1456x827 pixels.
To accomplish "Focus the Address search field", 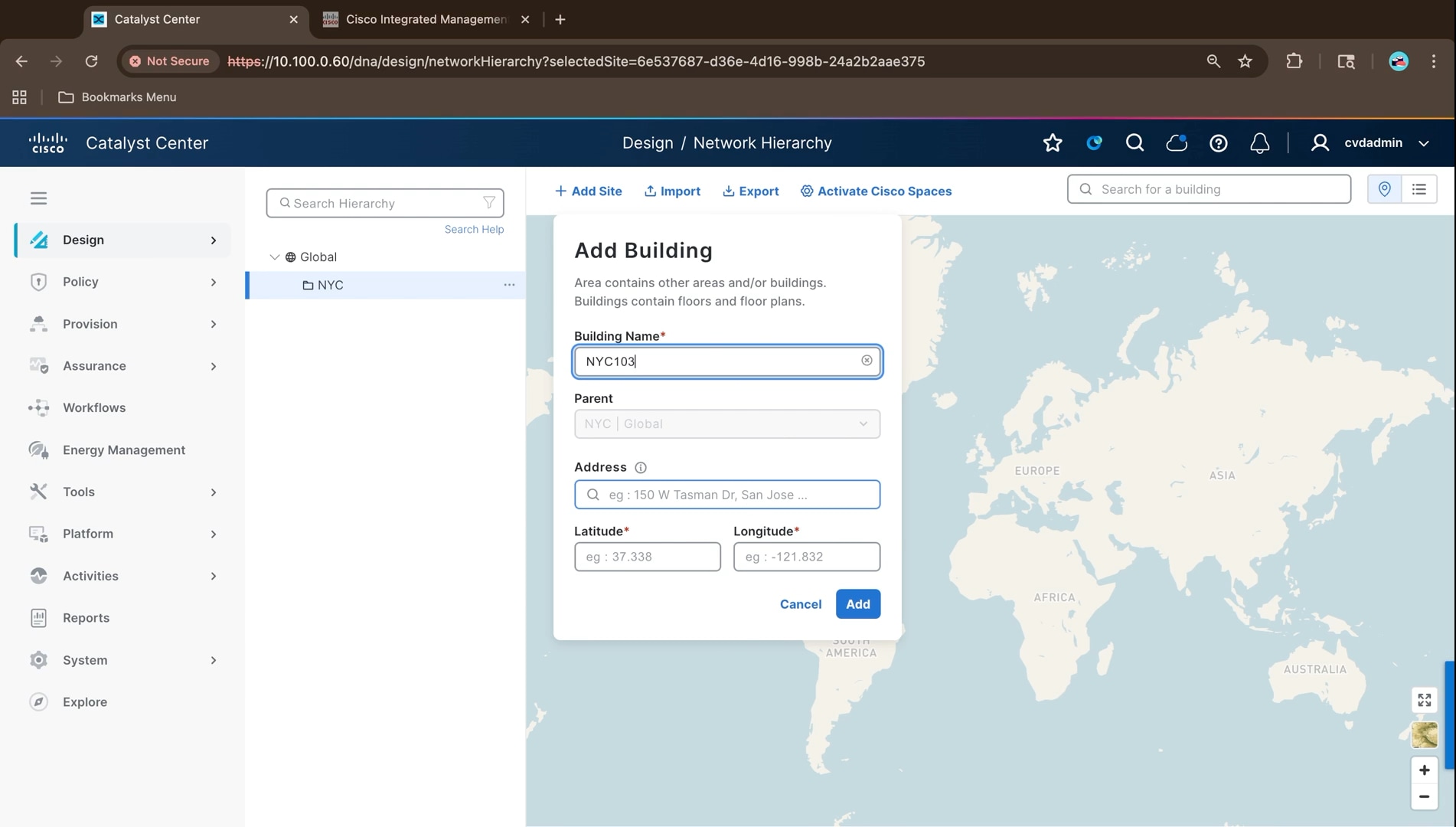I will (x=726, y=495).
